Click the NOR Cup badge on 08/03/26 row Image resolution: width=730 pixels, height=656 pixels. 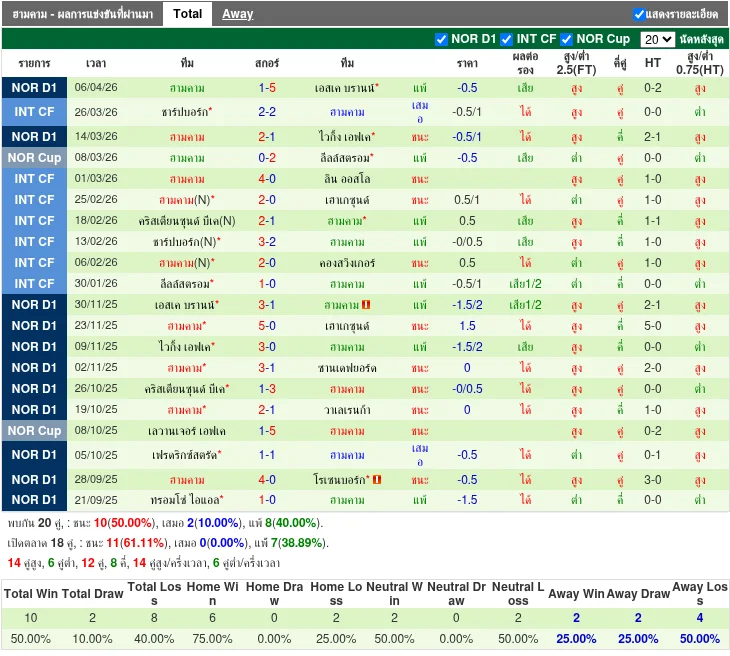(35, 158)
